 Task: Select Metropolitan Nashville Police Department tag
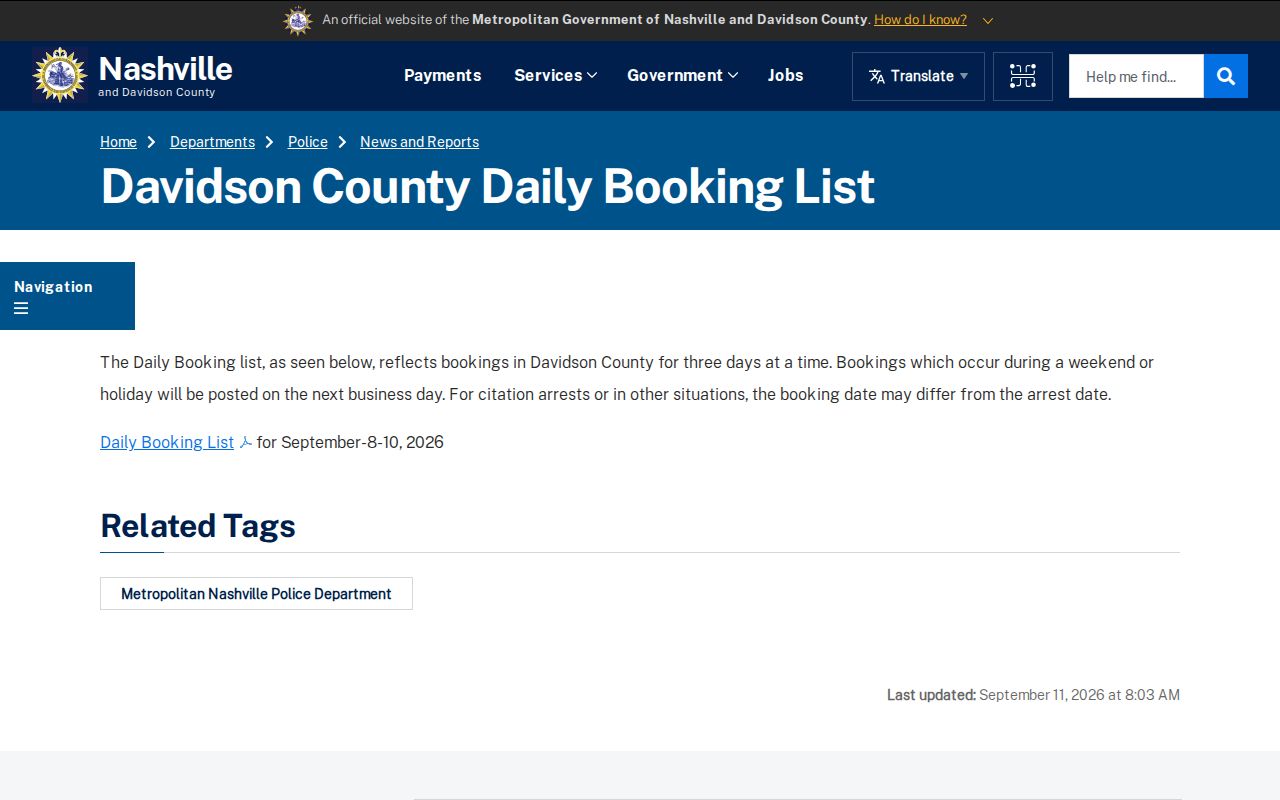pos(256,593)
